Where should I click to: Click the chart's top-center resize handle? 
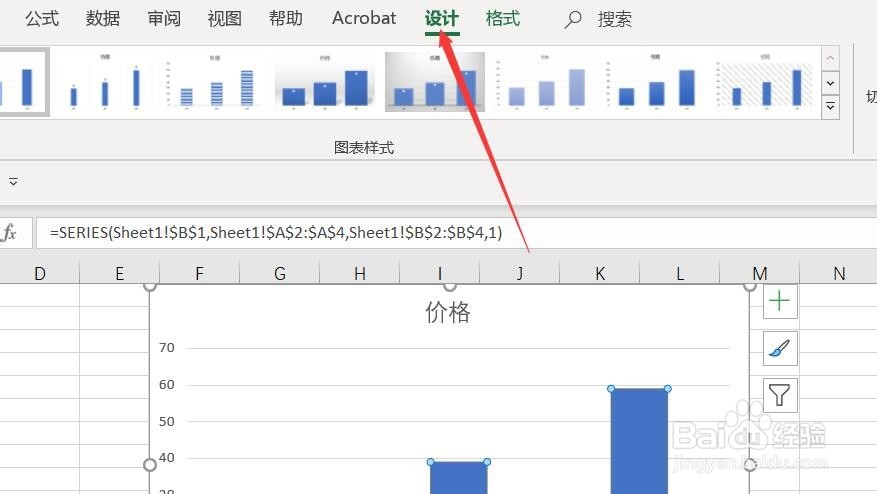coord(450,286)
